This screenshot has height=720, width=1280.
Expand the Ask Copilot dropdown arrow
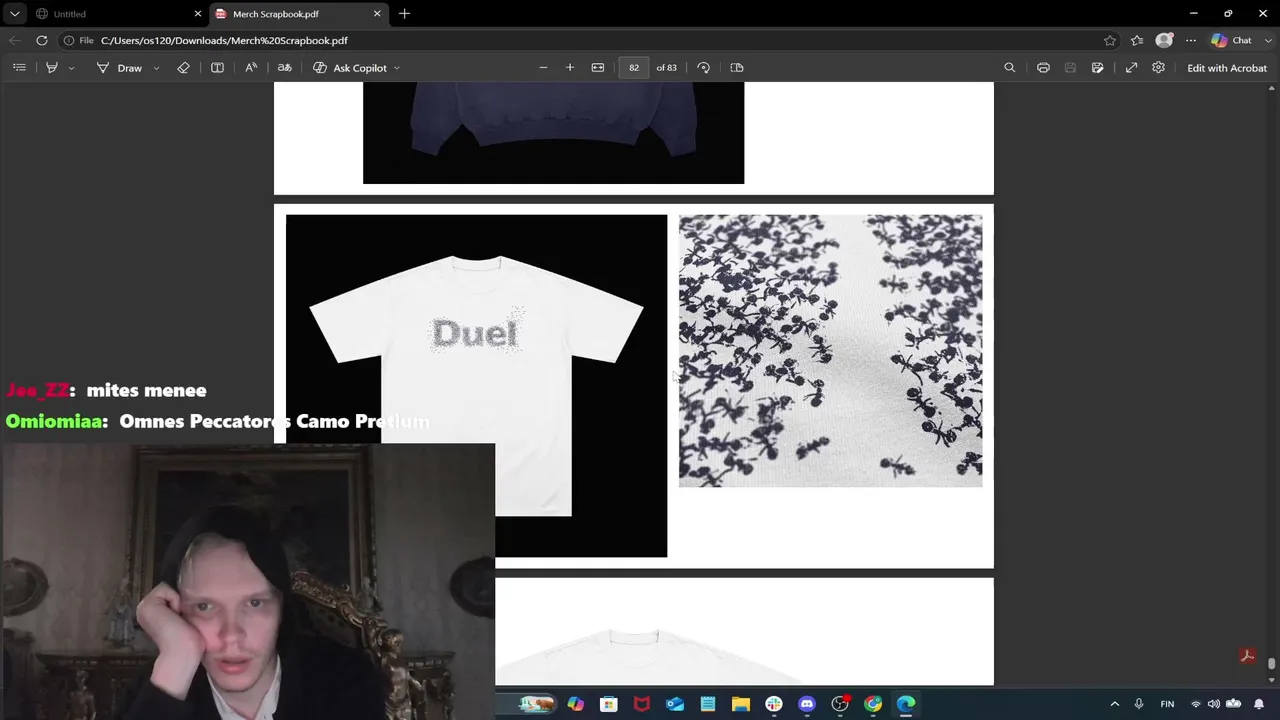point(397,68)
